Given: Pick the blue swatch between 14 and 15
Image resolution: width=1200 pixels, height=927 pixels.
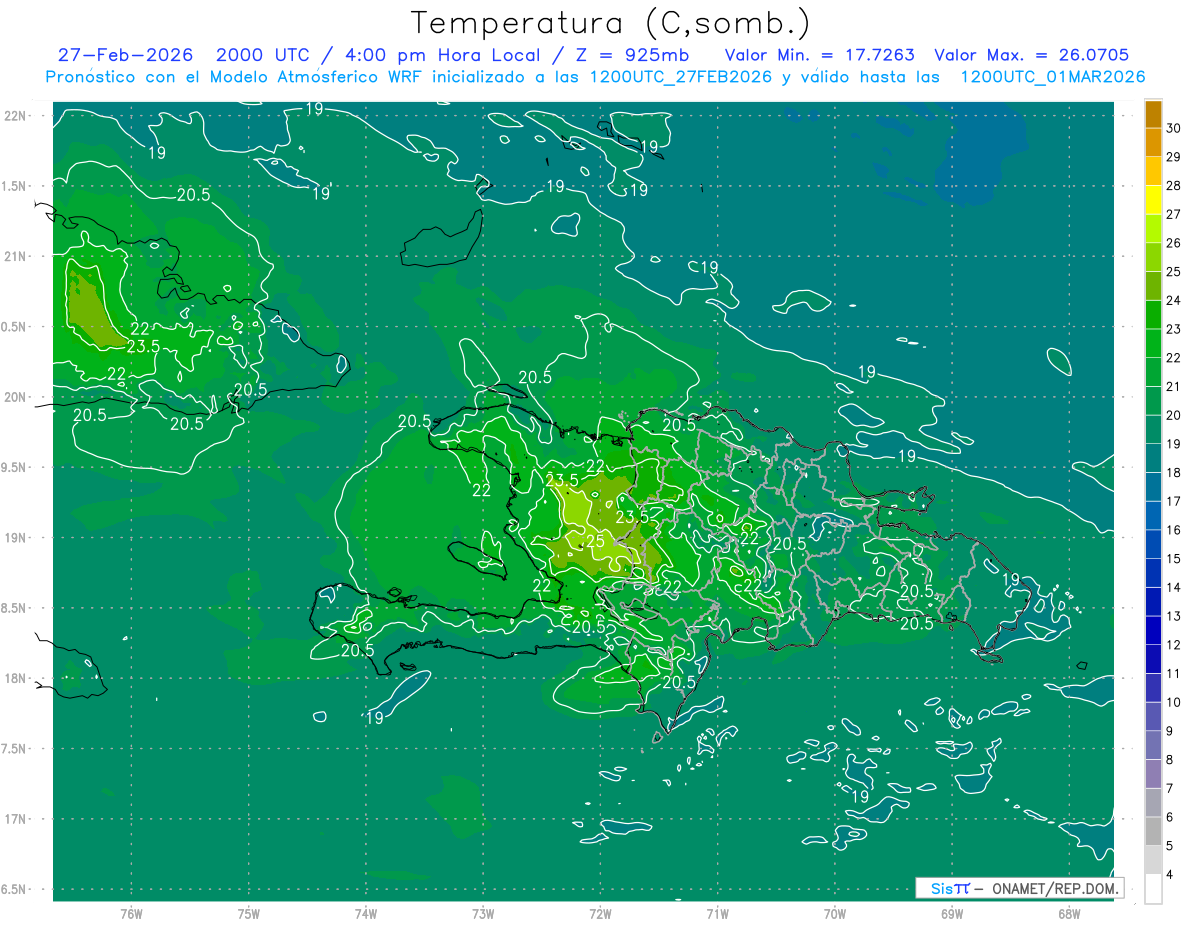Looking at the screenshot, I should click(1153, 573).
